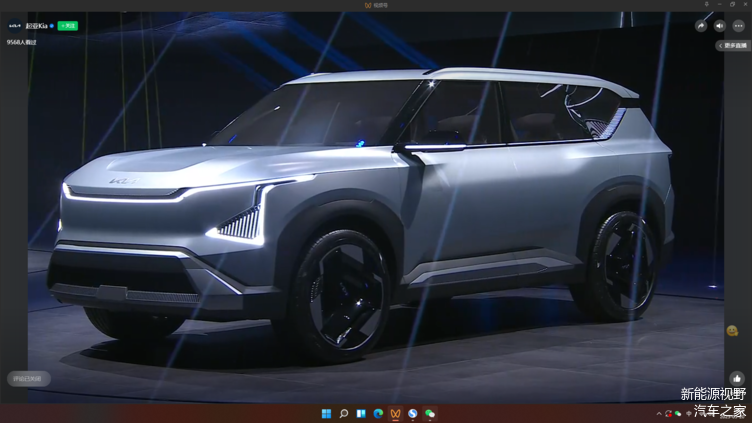The image size is (752, 423).
Task: Like the stream with thumbs-up
Action: point(737,378)
